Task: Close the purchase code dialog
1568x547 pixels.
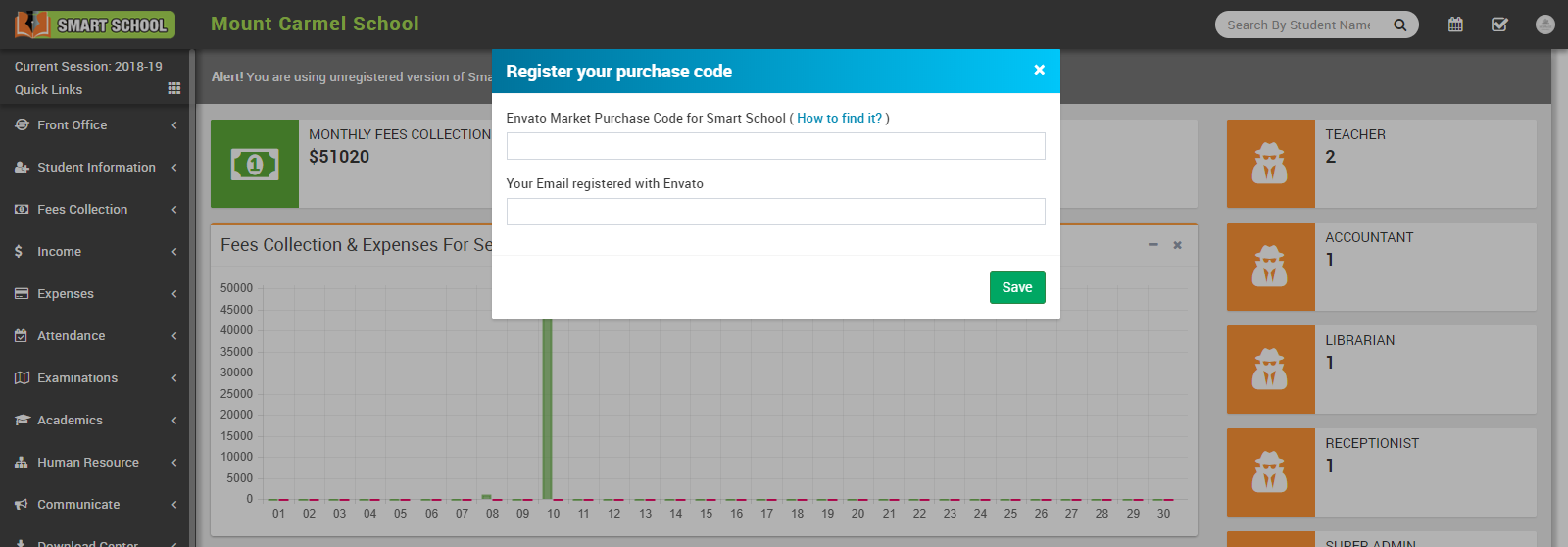Action: pos(1039,70)
